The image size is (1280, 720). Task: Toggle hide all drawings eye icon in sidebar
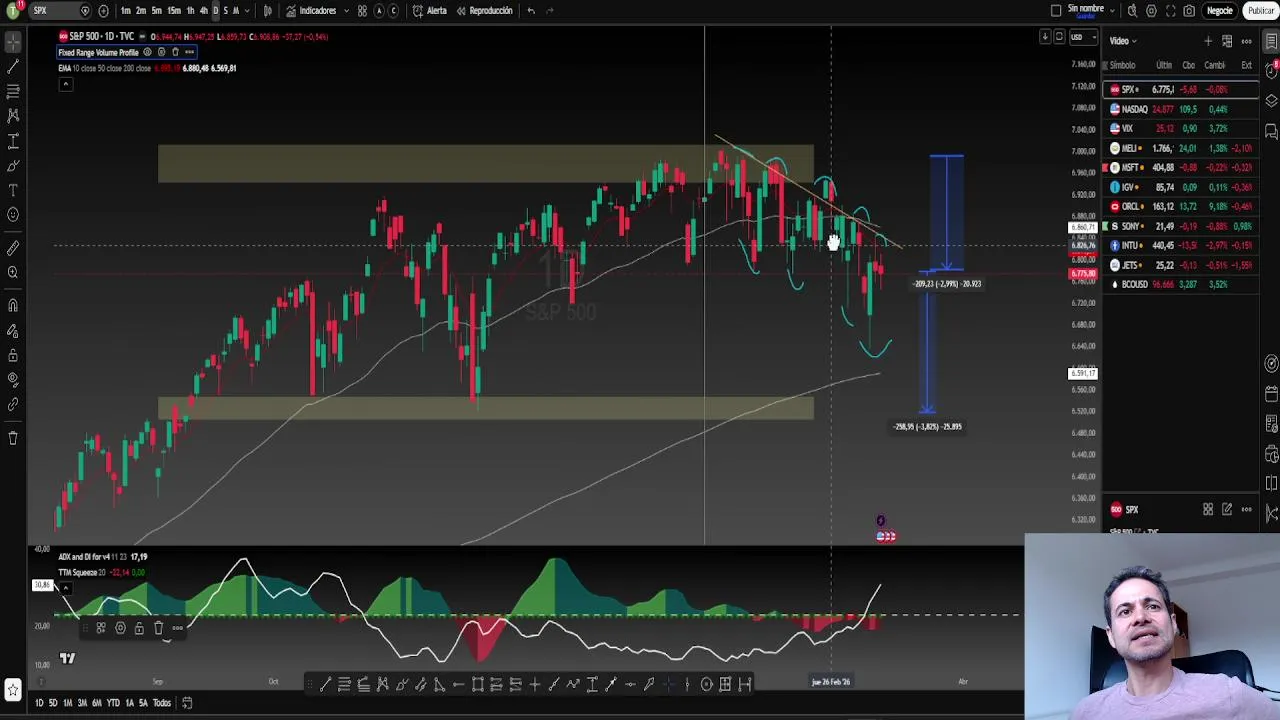(13, 380)
